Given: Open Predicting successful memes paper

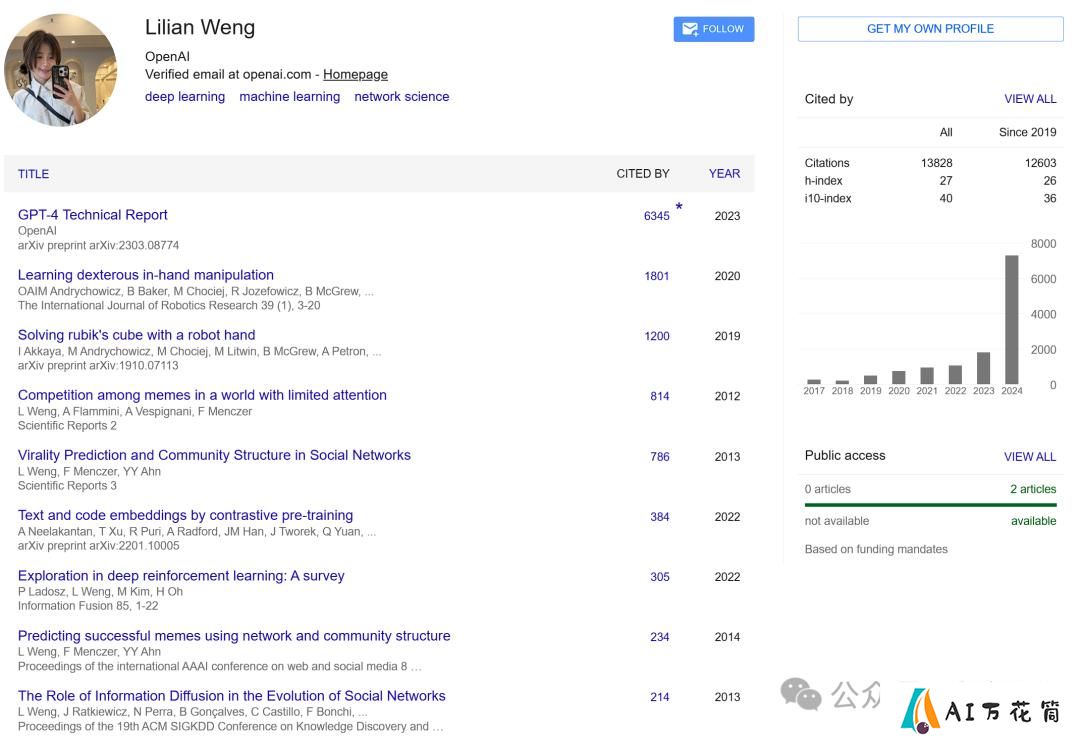Looking at the screenshot, I should click(x=234, y=636).
